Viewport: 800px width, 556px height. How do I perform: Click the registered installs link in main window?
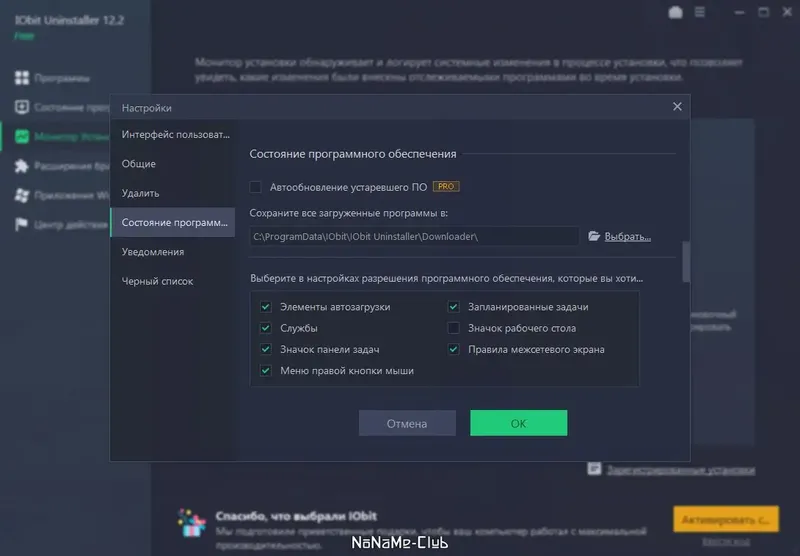coord(681,470)
